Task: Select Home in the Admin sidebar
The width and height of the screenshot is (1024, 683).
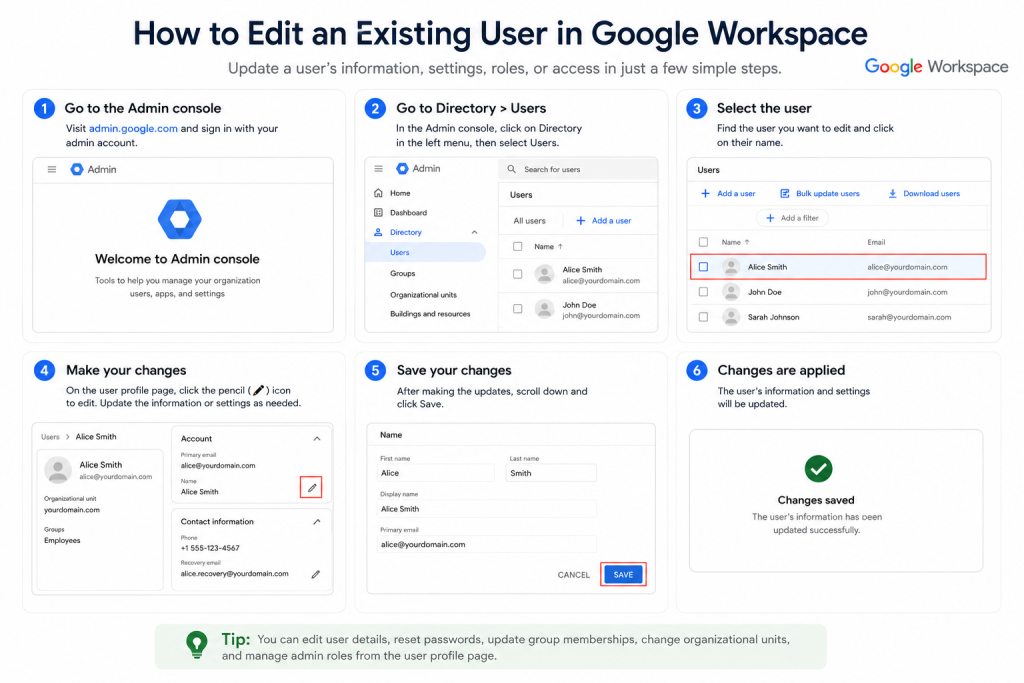Action: [400, 193]
